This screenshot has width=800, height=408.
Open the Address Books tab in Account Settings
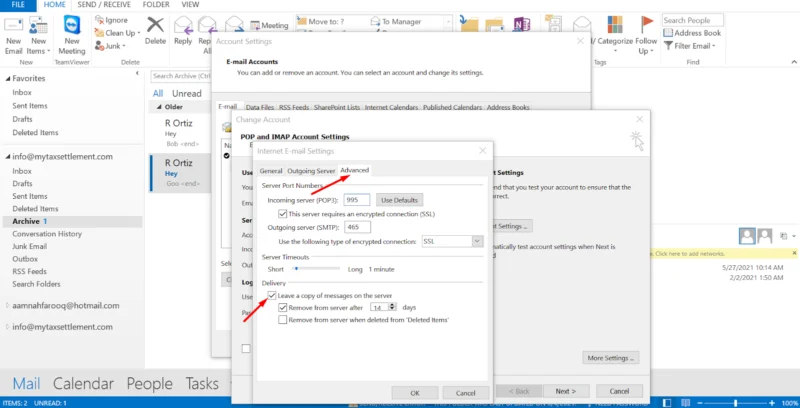pos(508,107)
